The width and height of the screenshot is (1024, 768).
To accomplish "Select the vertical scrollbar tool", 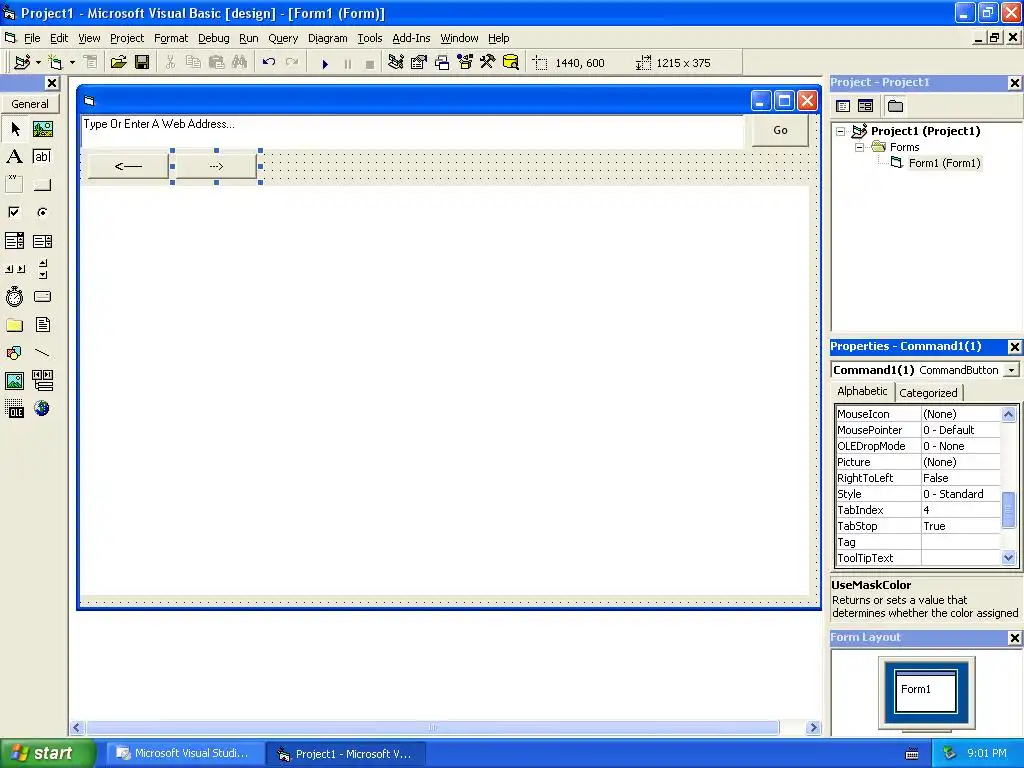I will (x=42, y=269).
